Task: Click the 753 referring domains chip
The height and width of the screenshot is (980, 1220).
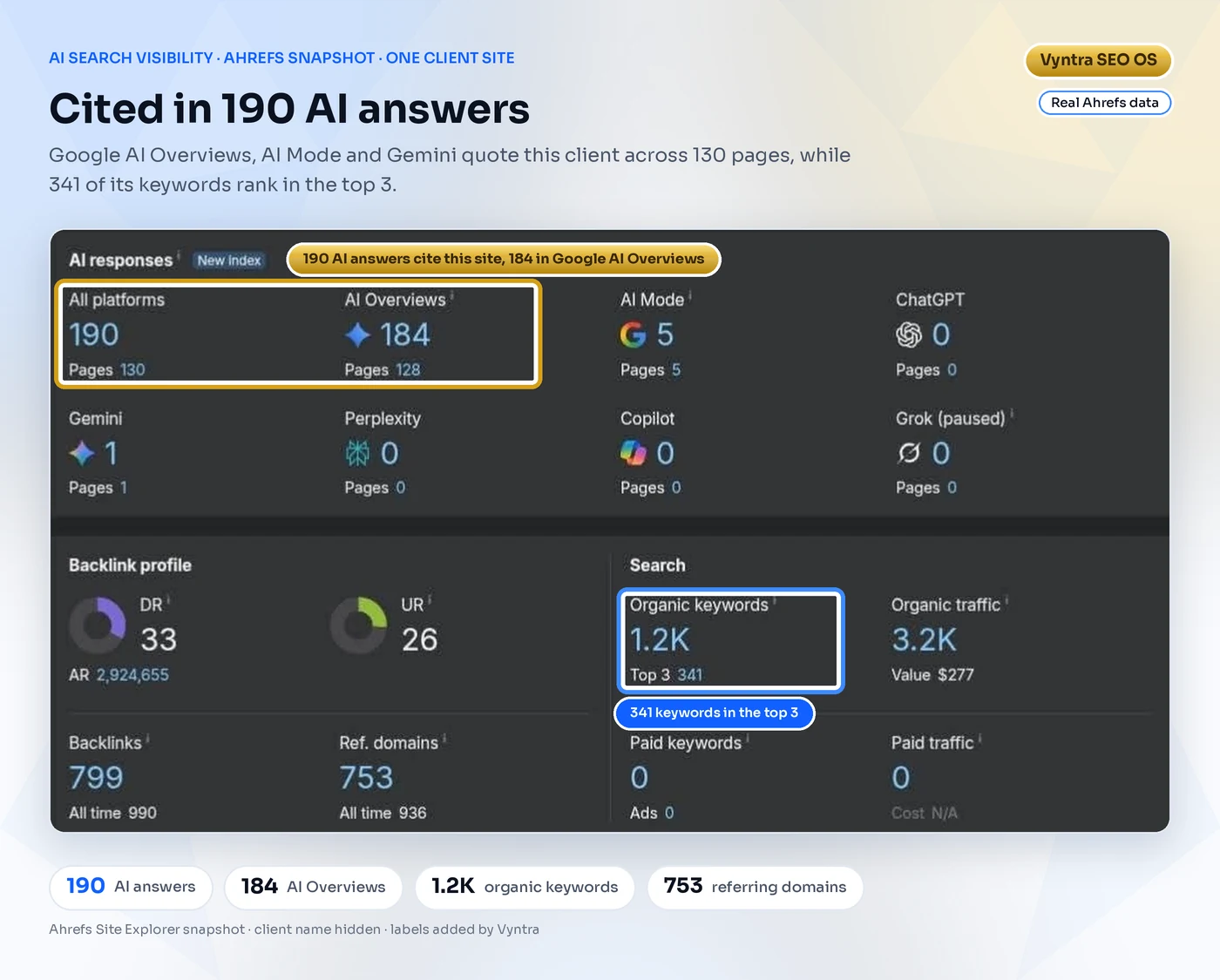Action: [755, 887]
